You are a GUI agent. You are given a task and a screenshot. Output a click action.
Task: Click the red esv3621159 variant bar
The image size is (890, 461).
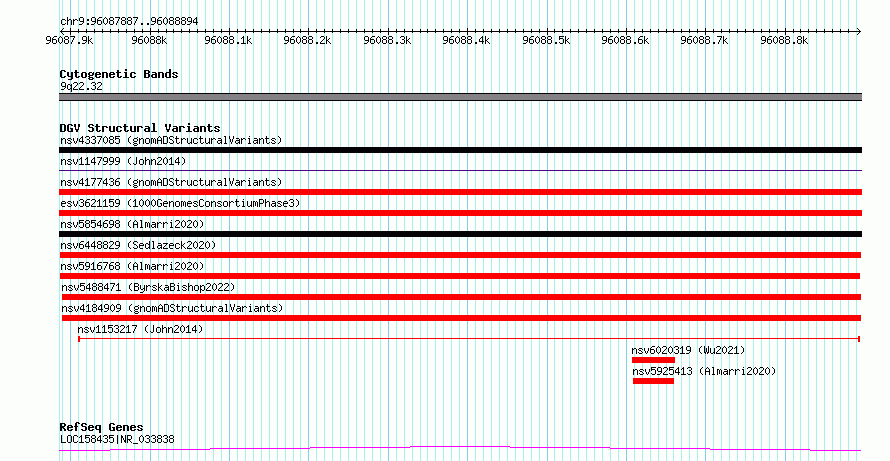tap(460, 213)
